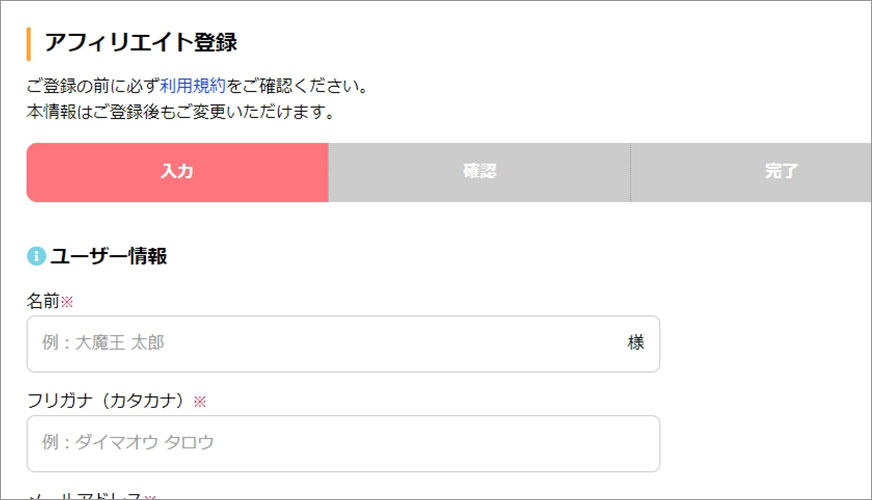Click the red required mark beside 名前
Screen dimensions: 872x500
[67, 302]
